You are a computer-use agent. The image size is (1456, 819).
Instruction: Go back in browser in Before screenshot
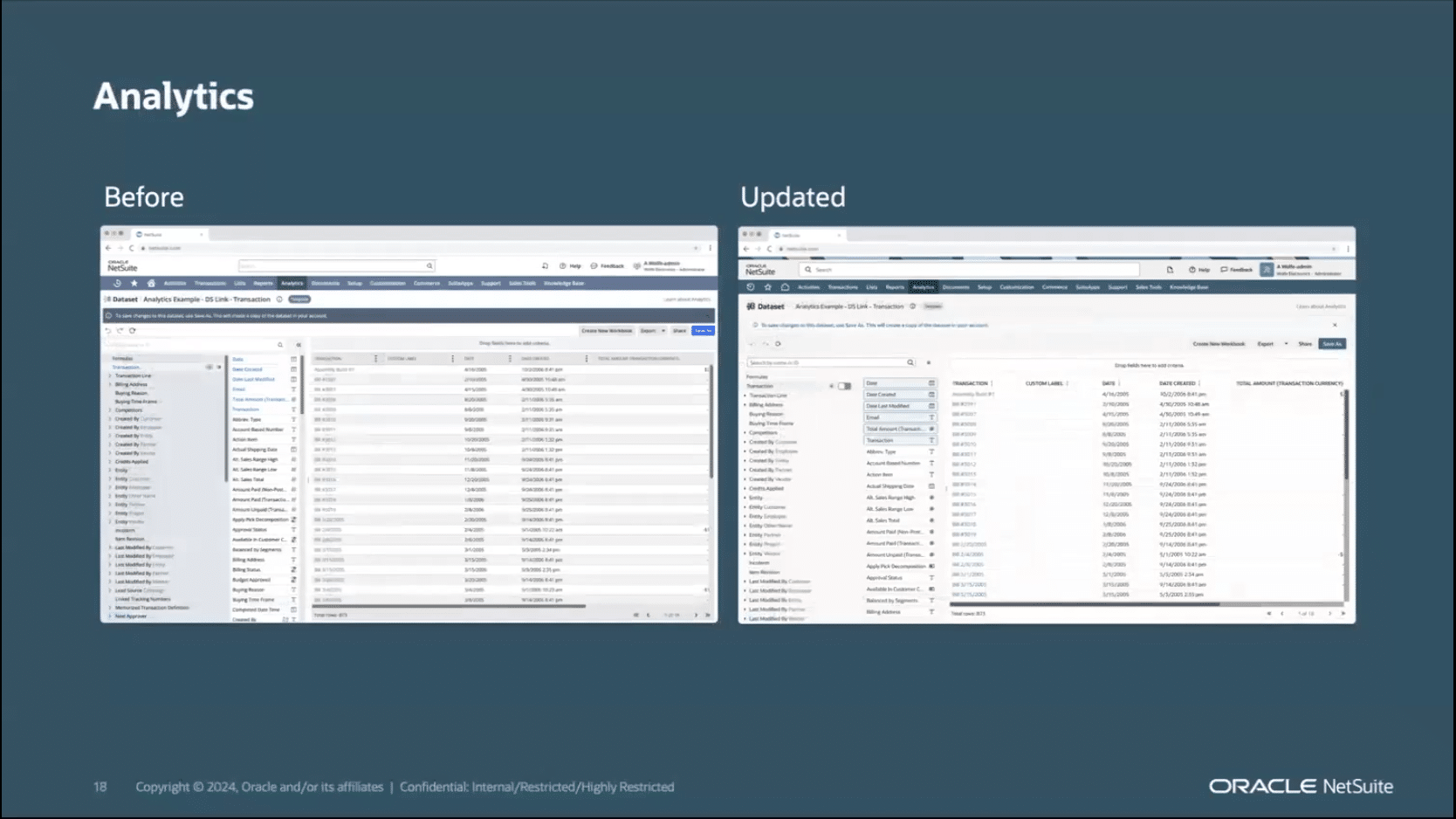click(x=108, y=248)
